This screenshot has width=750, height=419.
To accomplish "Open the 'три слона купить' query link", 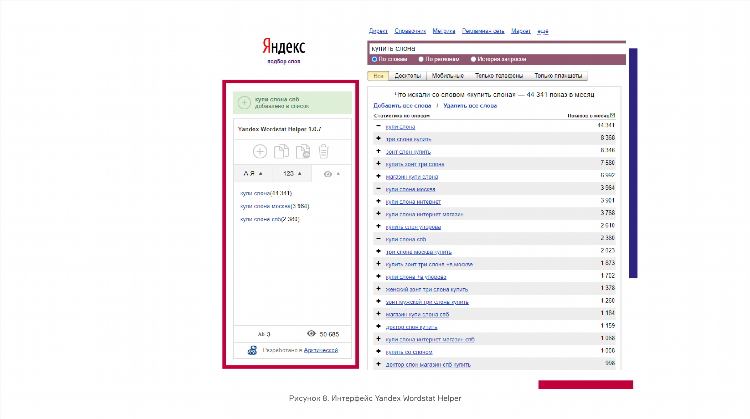I will point(408,139).
